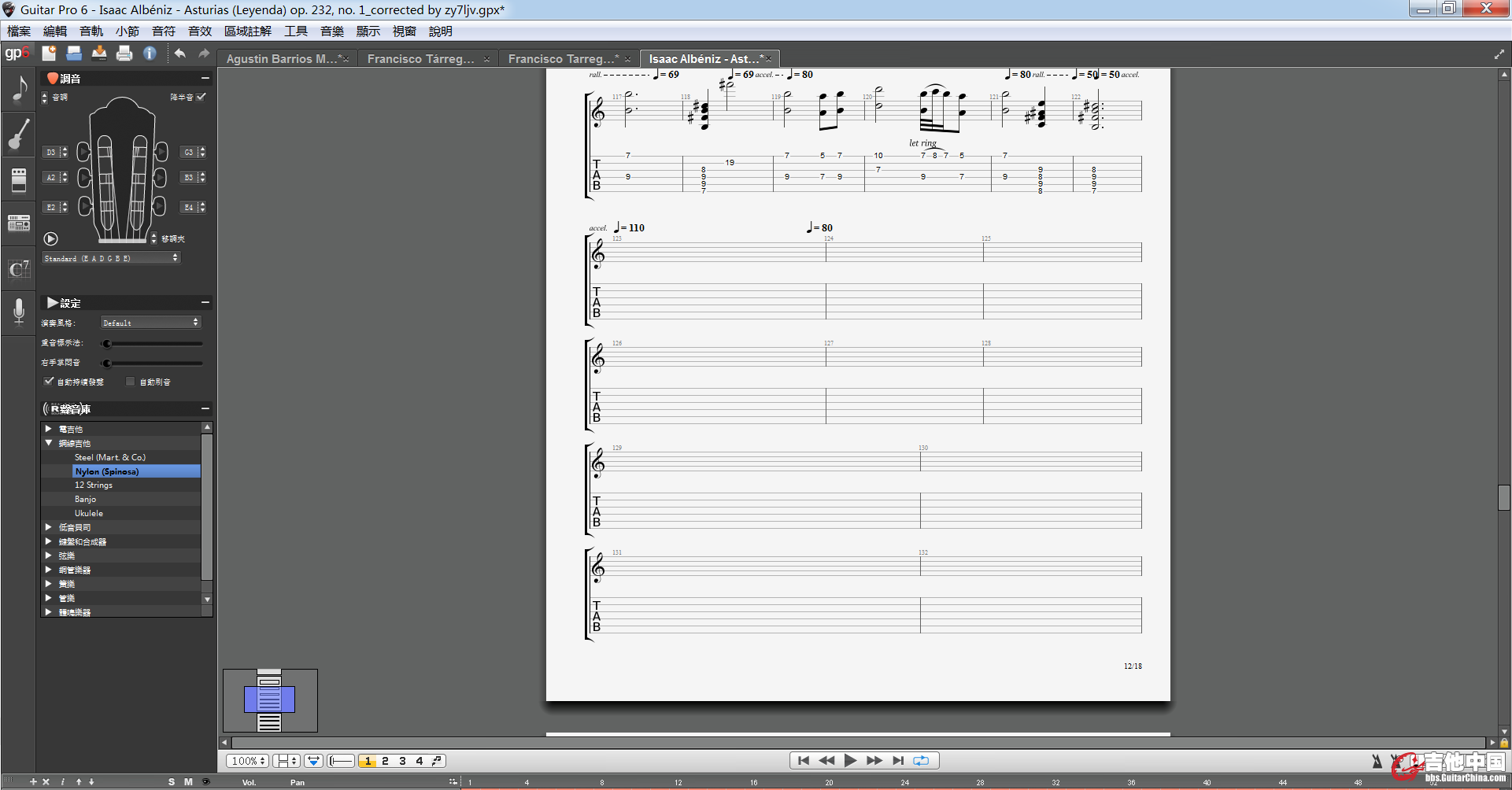Expand the 電吉他 category
Image resolution: width=1512 pixels, height=790 pixels.
[49, 429]
